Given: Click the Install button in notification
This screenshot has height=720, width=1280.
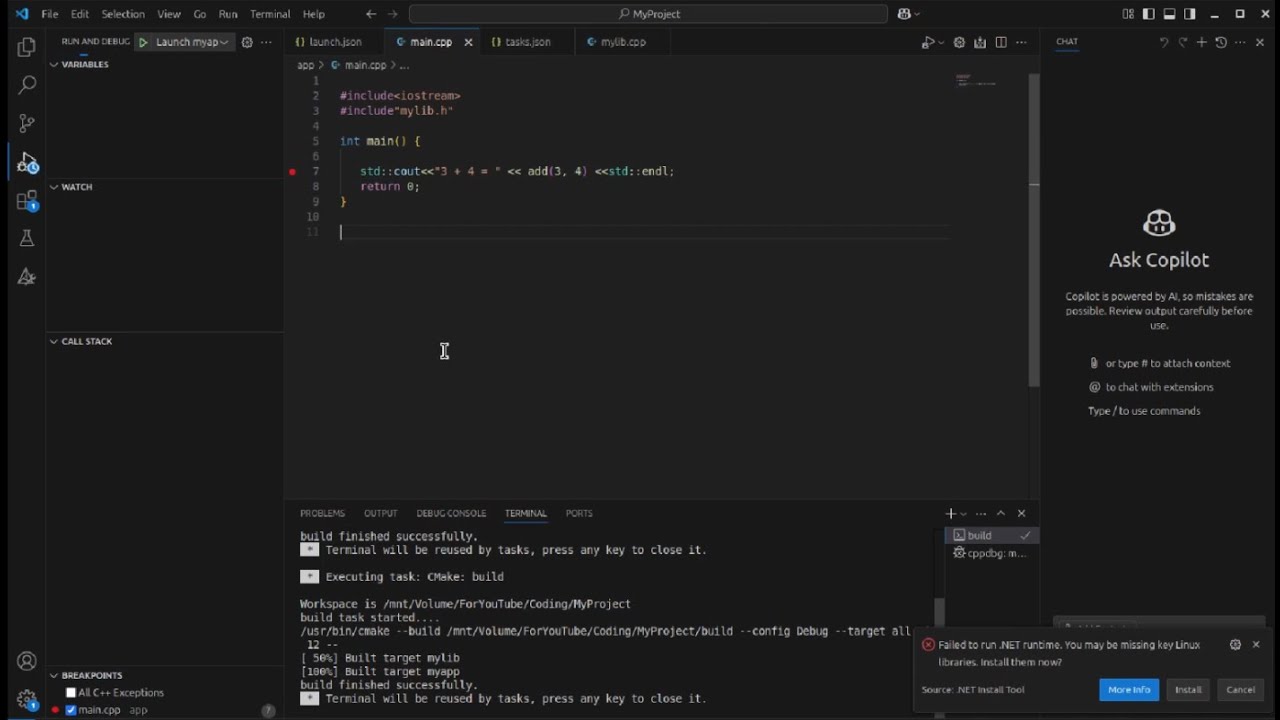Looking at the screenshot, I should (x=1188, y=689).
